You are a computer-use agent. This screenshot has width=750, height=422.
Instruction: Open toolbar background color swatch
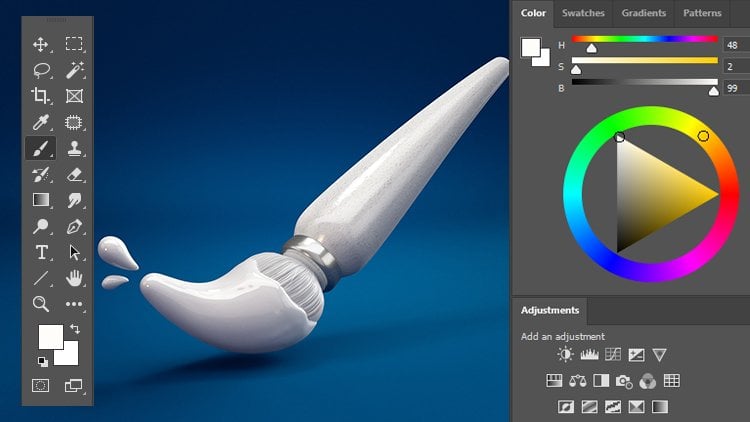pos(70,356)
